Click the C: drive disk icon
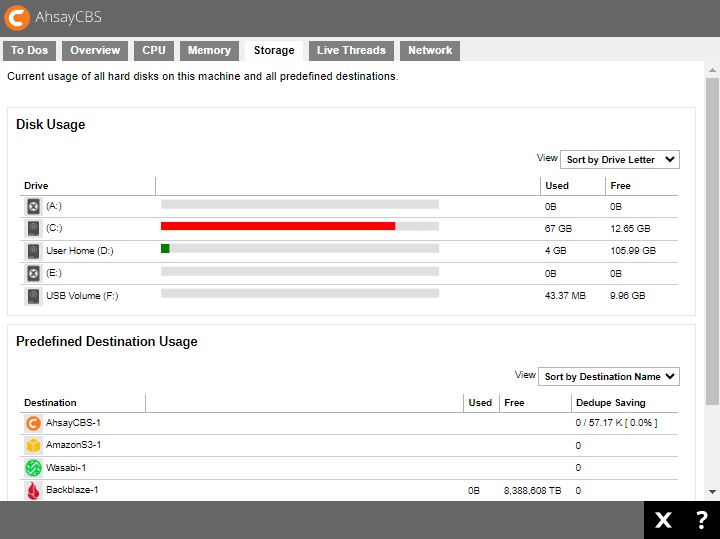 pyautogui.click(x=33, y=228)
